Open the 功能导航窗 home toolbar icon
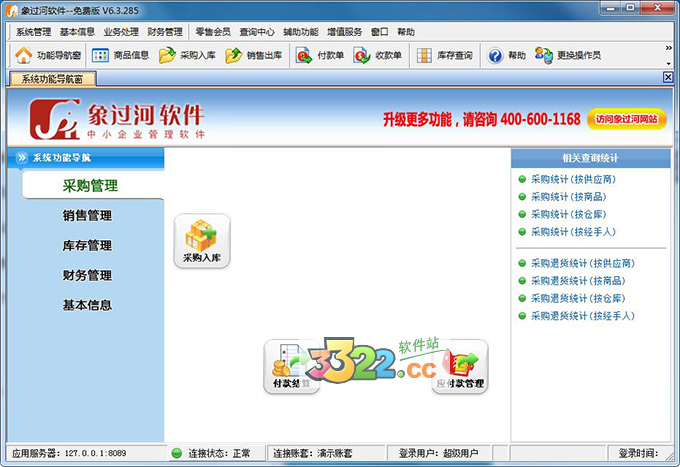This screenshot has width=680, height=467. tap(23, 56)
